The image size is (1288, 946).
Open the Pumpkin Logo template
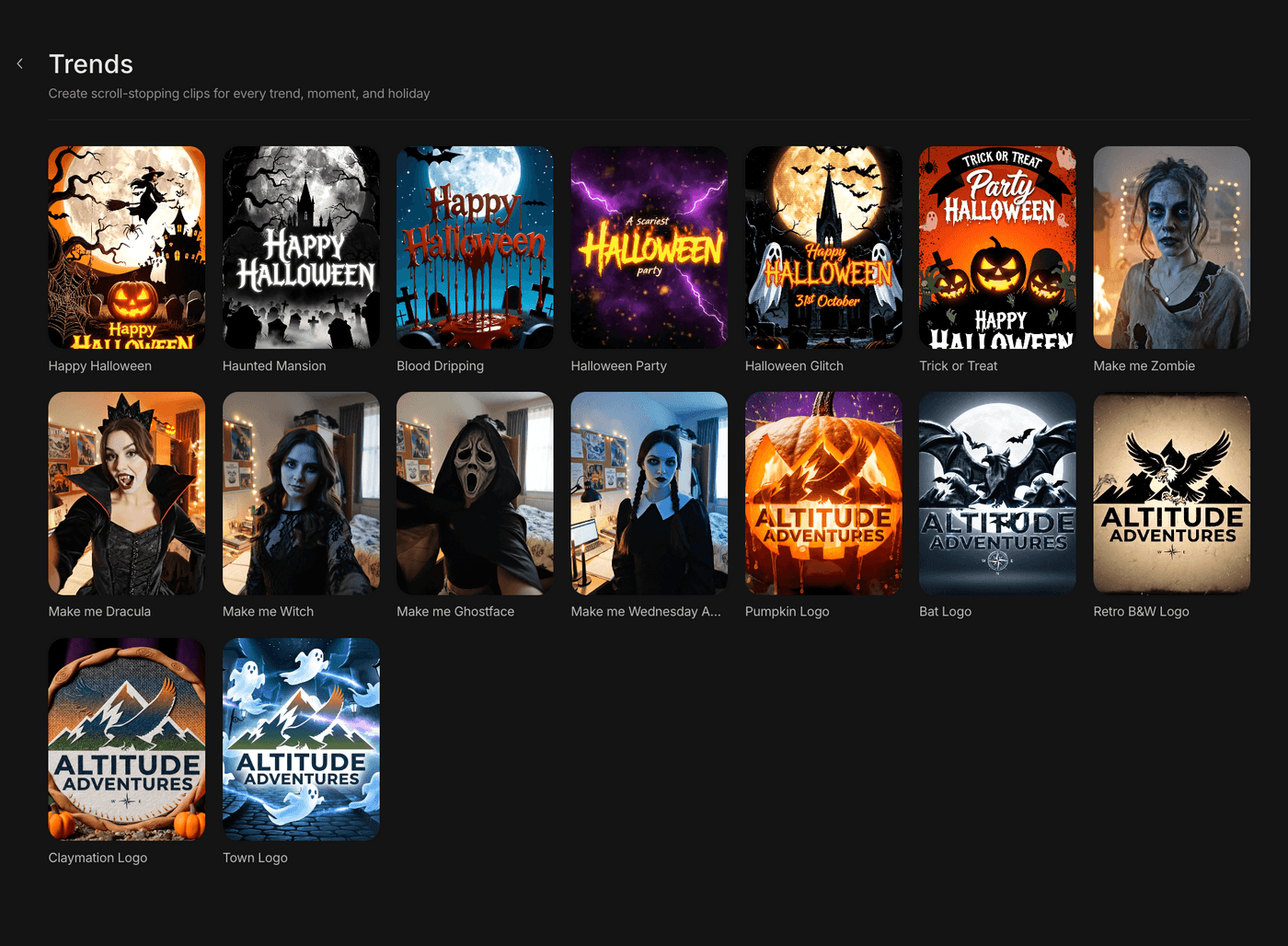(823, 493)
